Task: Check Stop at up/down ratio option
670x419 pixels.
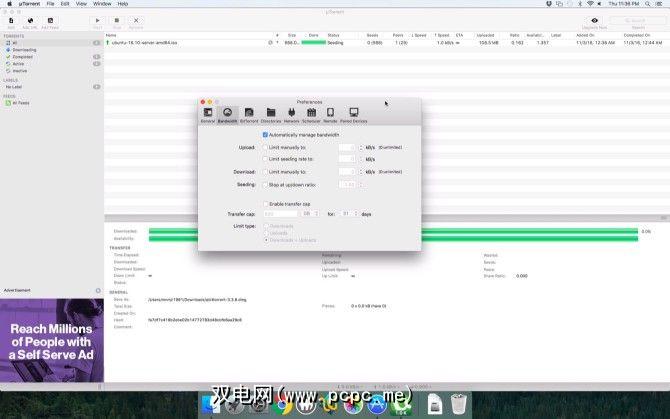Action: click(265, 184)
